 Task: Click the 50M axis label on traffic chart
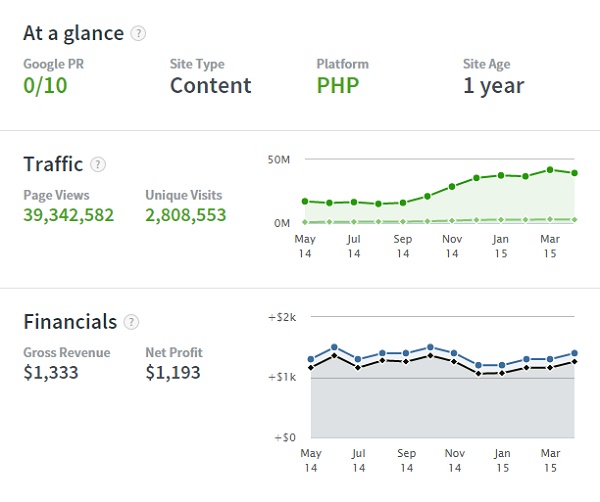tap(278, 160)
